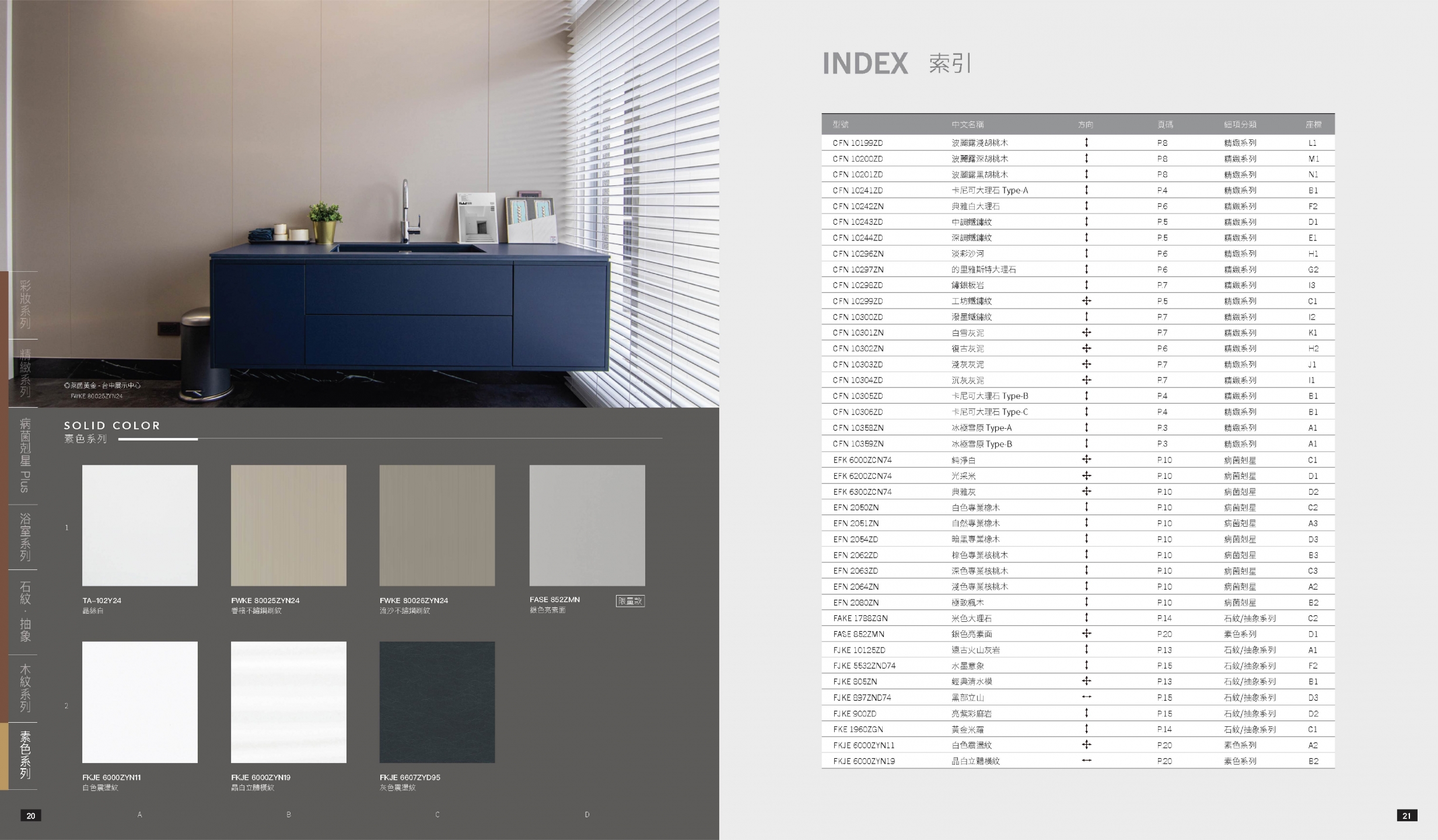Open the 彩妝系列 side tab

click(25, 304)
